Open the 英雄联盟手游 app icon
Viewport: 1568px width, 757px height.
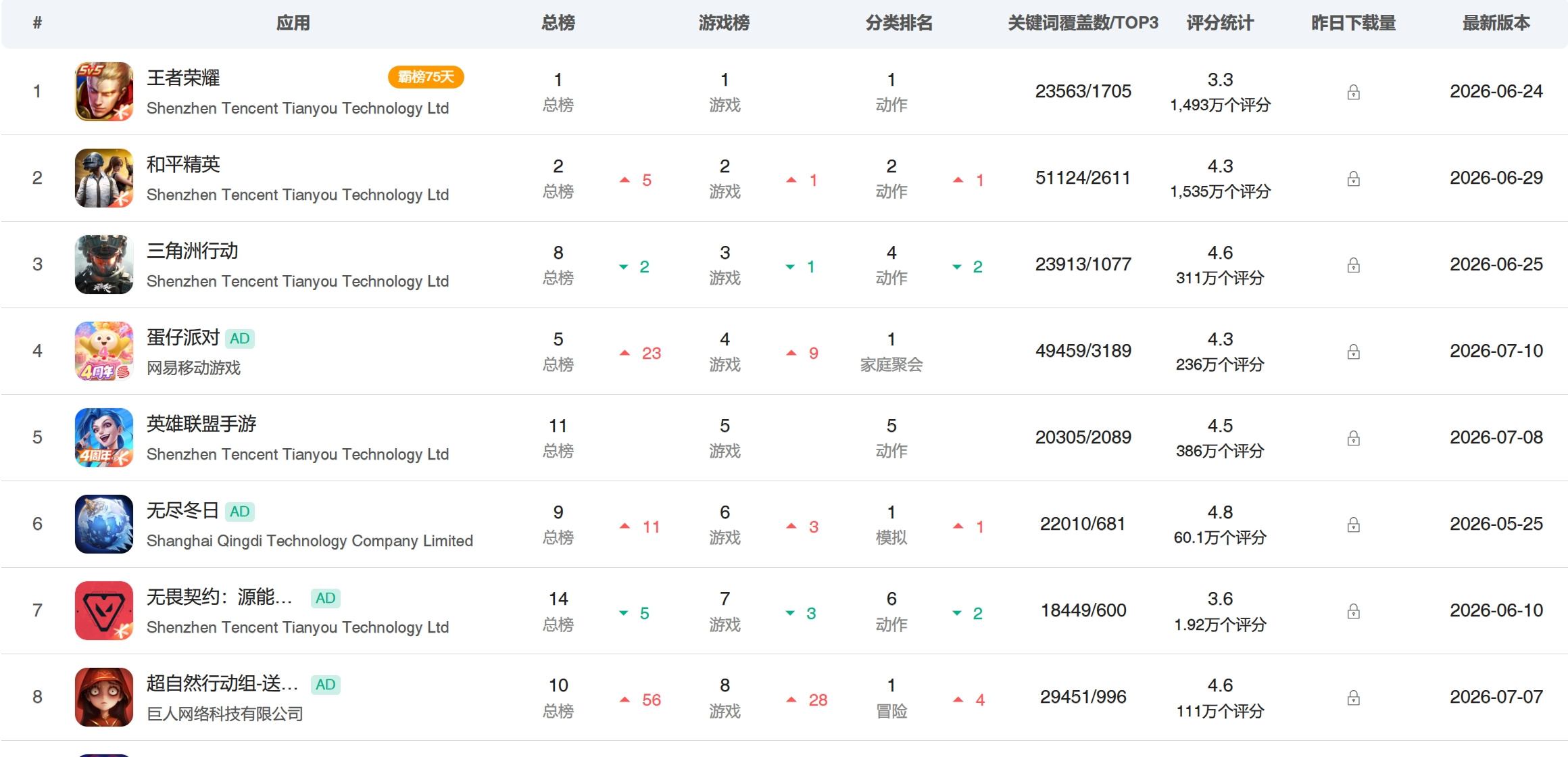click(x=103, y=437)
